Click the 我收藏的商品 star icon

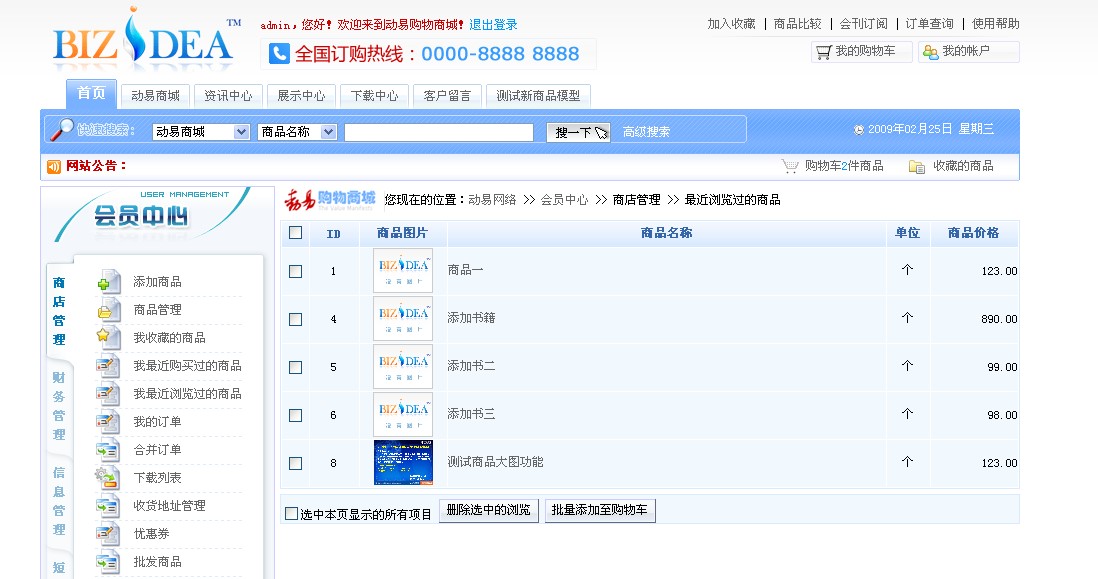tap(108, 338)
